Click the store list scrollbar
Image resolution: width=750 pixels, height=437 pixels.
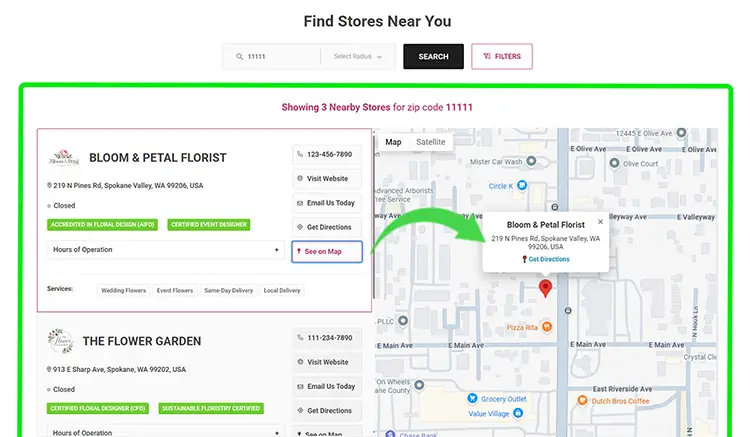(374, 218)
